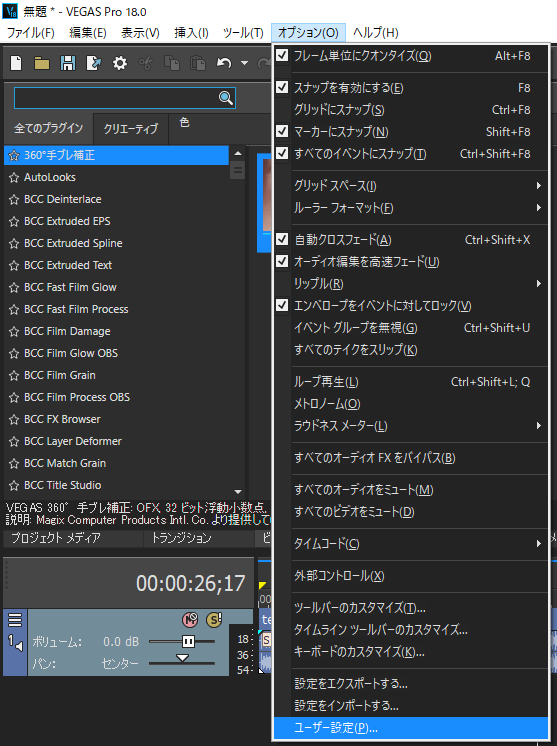Open 挿入(I) menu
Image resolution: width=557 pixels, height=746 pixels.
click(x=191, y=33)
